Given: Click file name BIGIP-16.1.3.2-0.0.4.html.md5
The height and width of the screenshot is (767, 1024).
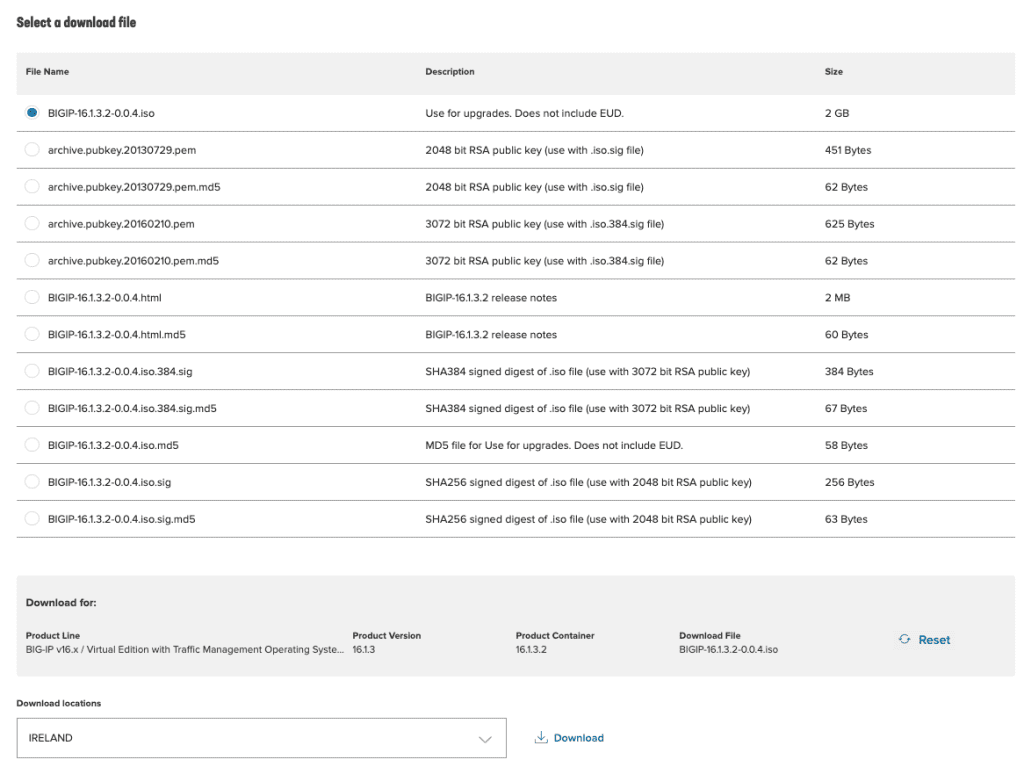Looking at the screenshot, I should tap(117, 335).
